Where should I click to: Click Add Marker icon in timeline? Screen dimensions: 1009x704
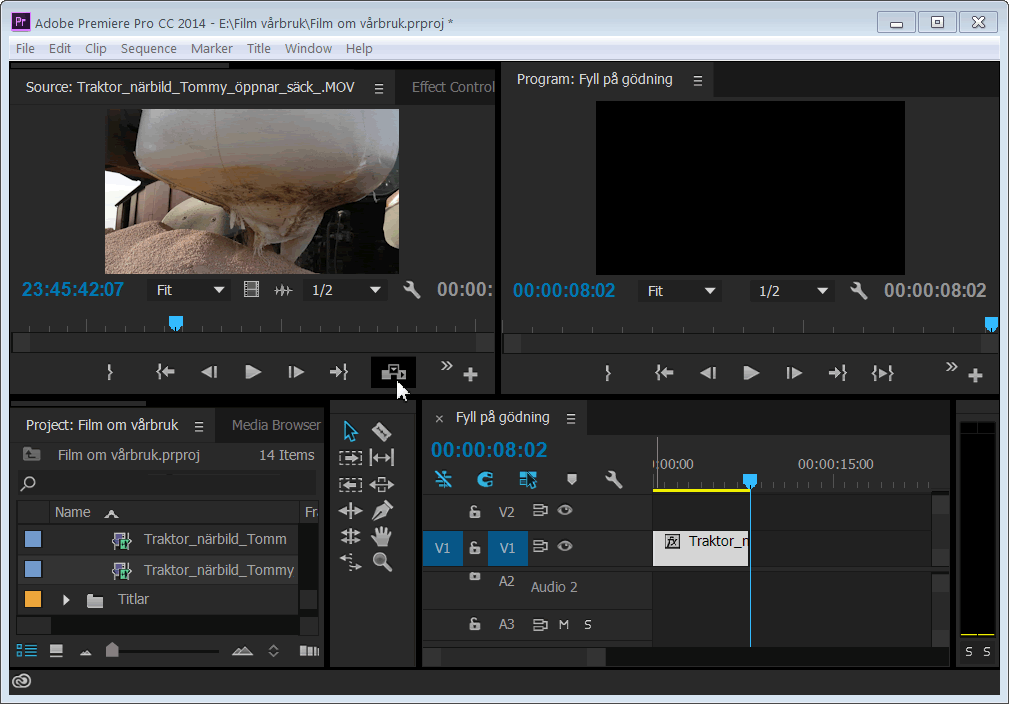(x=572, y=480)
